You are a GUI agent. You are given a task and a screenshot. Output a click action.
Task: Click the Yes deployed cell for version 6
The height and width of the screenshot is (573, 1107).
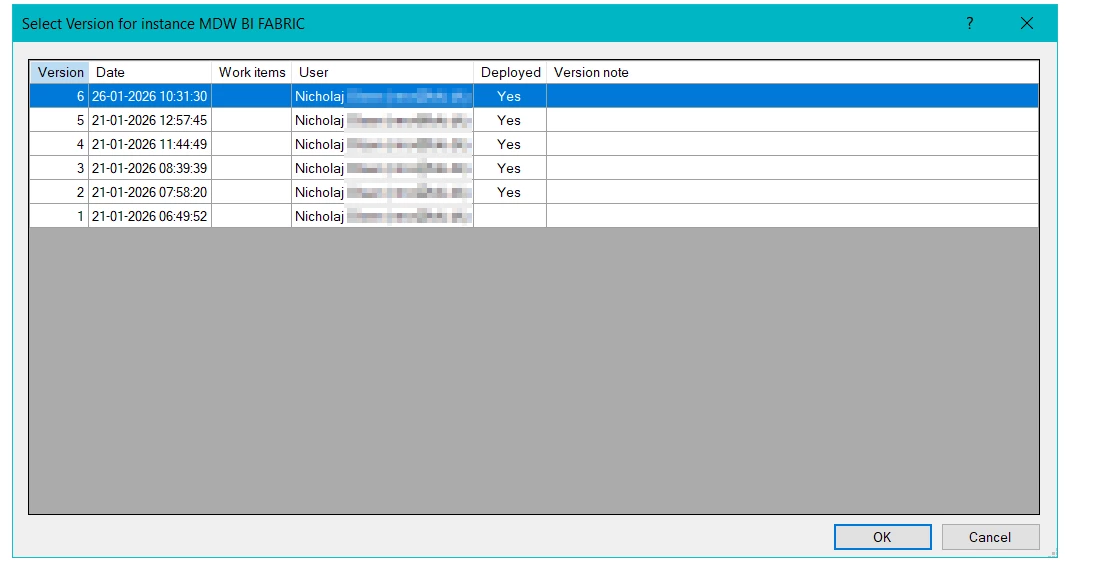pyautogui.click(x=510, y=96)
